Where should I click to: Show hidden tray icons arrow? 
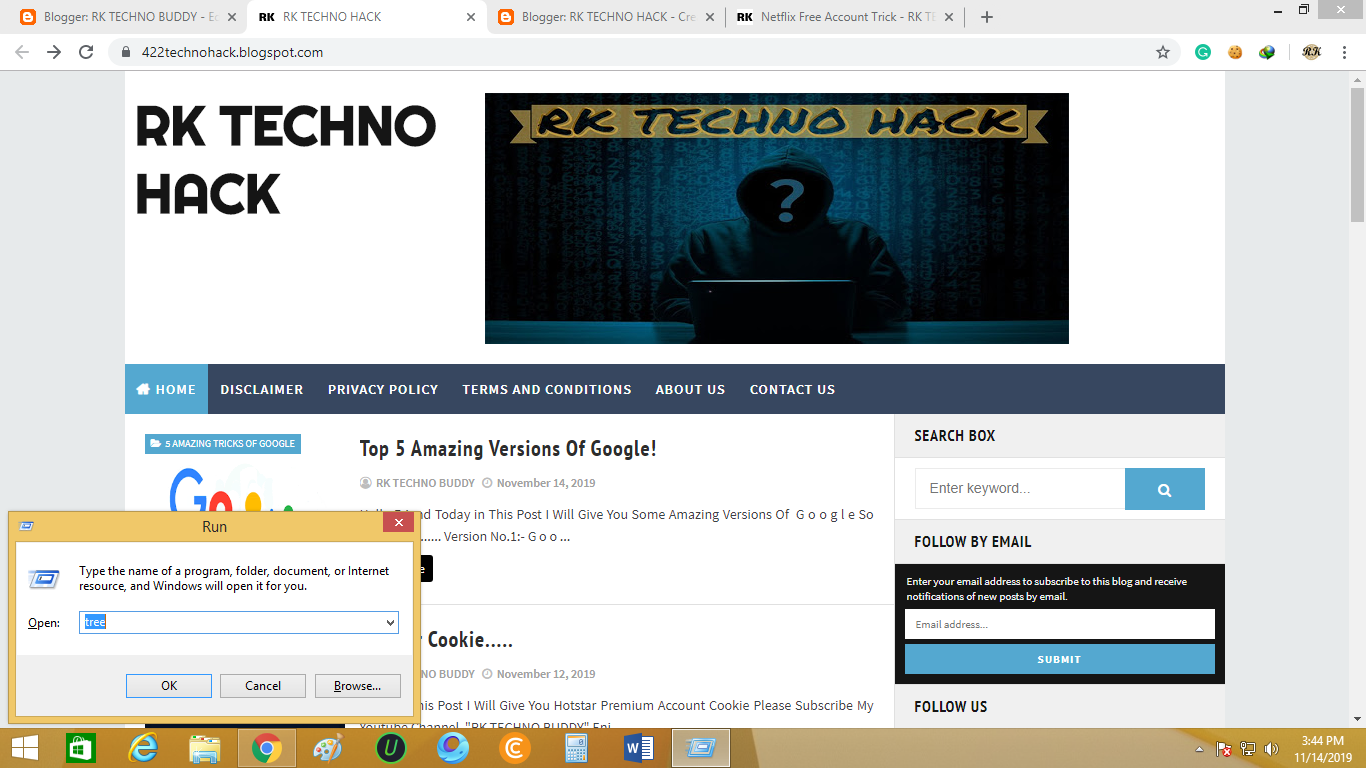coord(1199,749)
